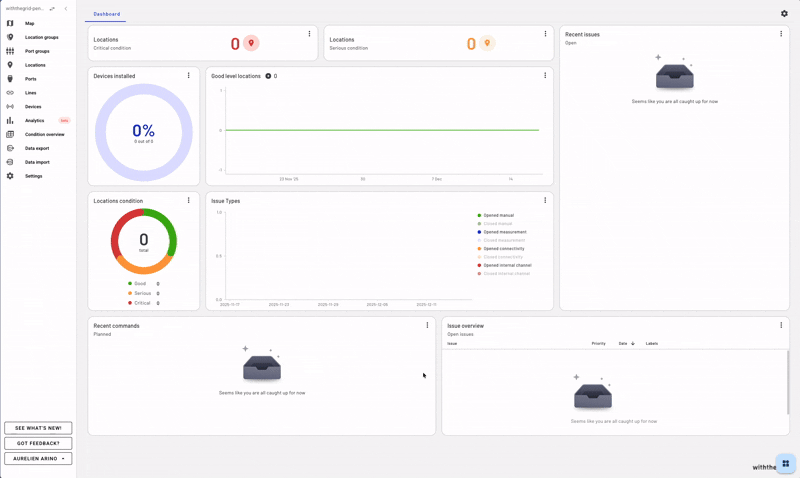Image resolution: width=800 pixels, height=478 pixels.
Task: Click the red critical location pin icon
Action: tap(251, 43)
